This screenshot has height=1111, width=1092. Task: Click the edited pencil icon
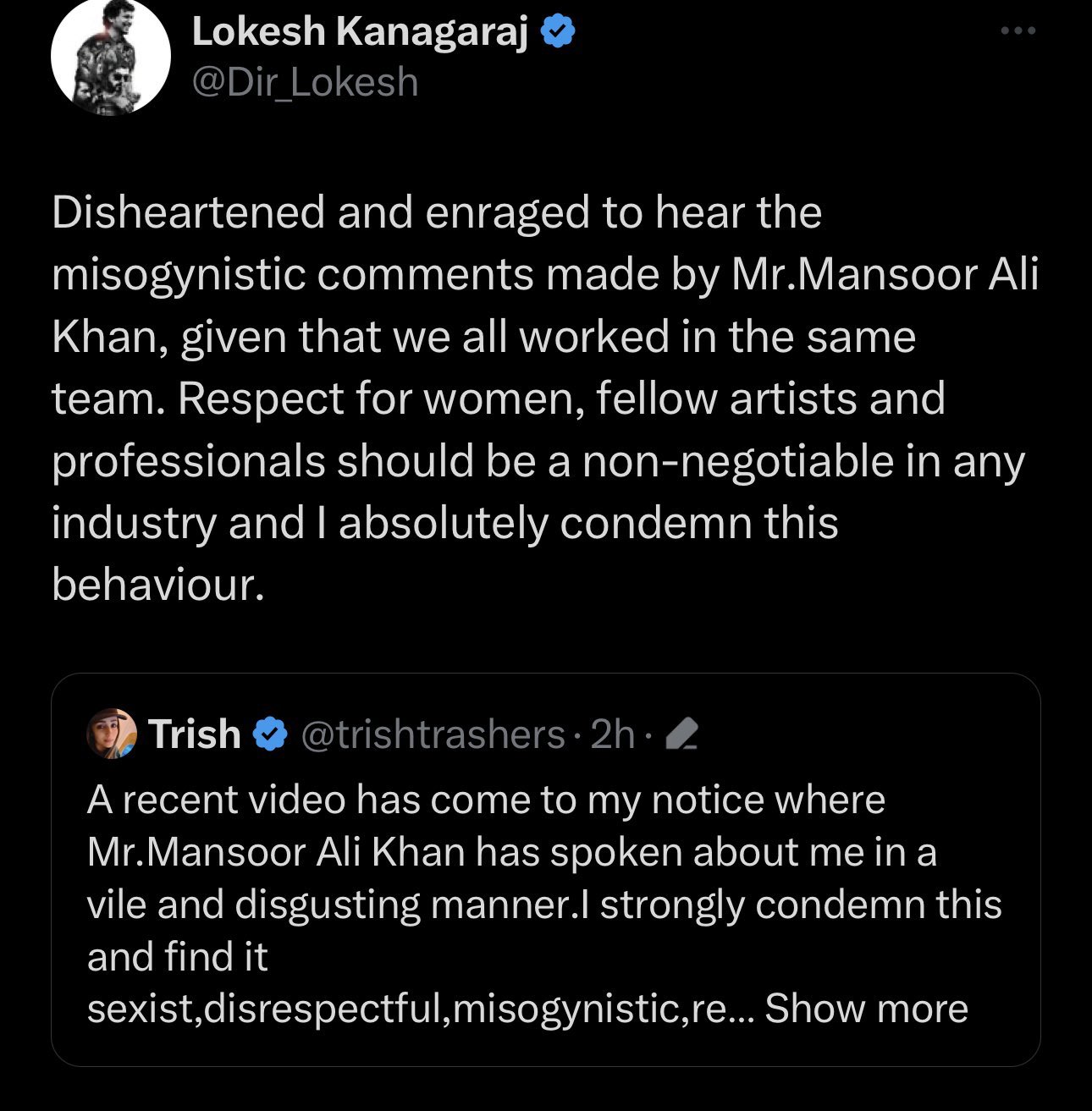[x=682, y=734]
